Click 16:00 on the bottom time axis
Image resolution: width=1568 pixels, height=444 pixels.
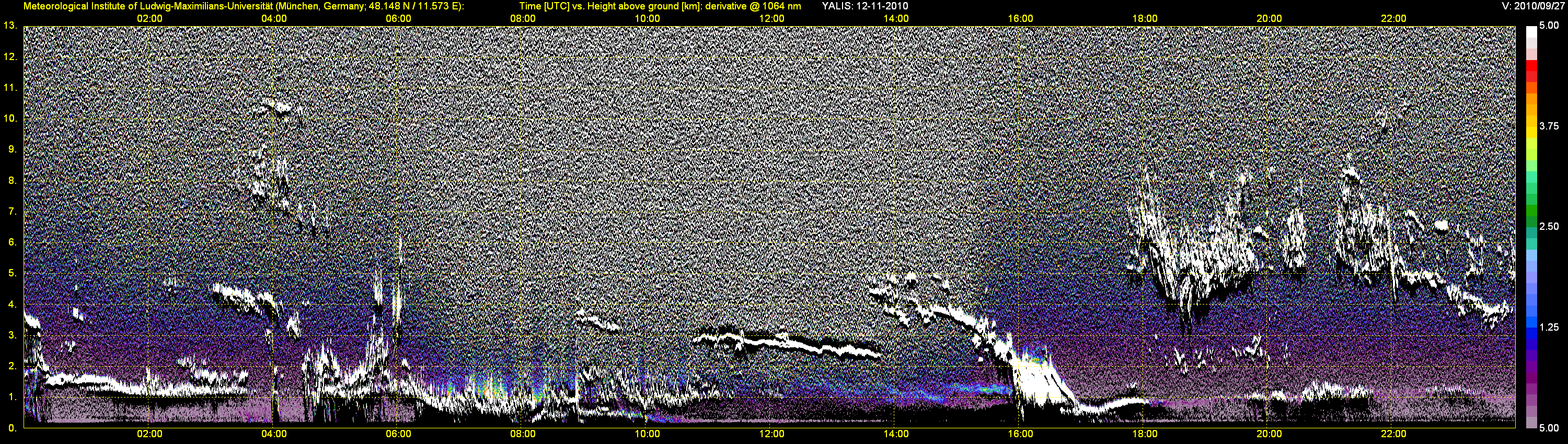coord(1020,434)
